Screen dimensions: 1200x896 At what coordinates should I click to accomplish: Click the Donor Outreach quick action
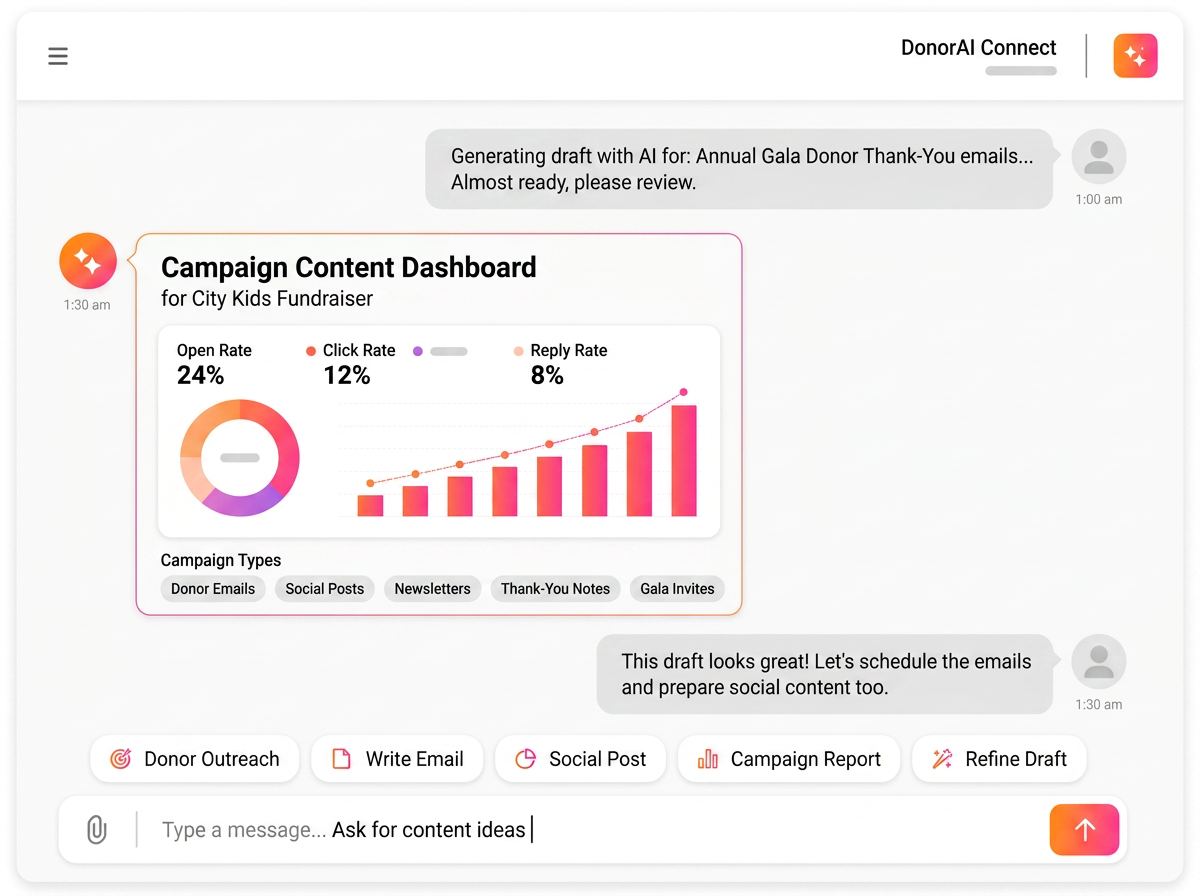195,759
